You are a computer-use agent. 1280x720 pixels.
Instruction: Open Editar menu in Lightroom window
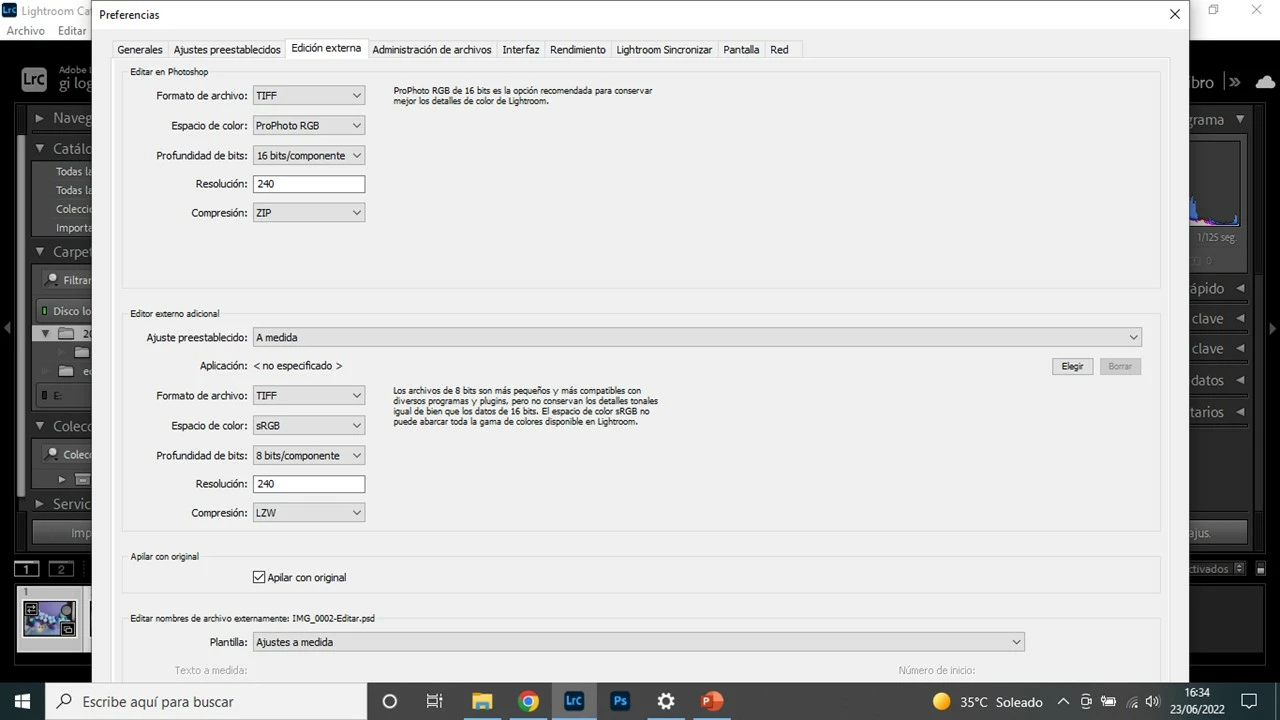(72, 31)
